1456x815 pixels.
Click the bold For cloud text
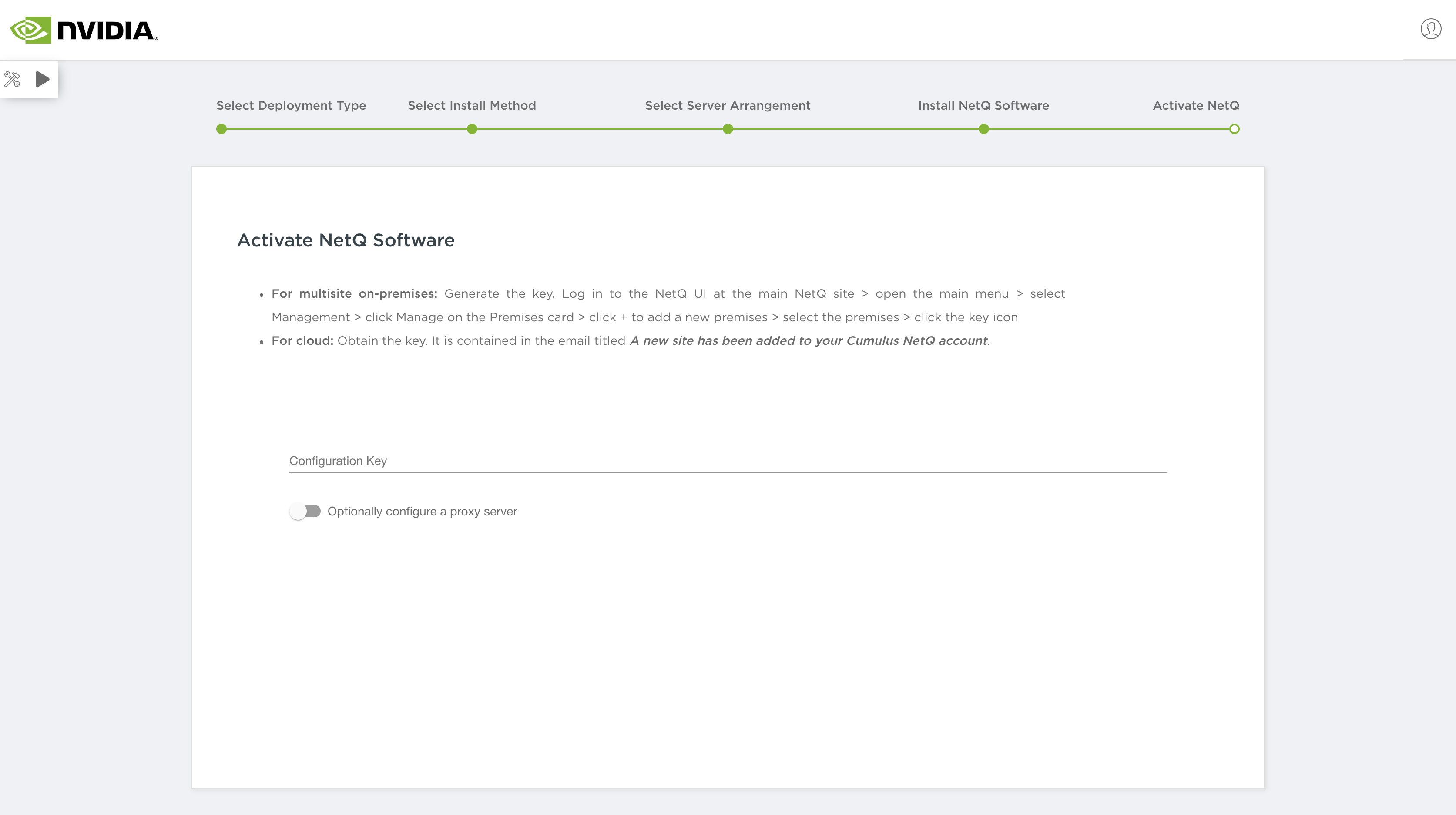click(x=302, y=340)
